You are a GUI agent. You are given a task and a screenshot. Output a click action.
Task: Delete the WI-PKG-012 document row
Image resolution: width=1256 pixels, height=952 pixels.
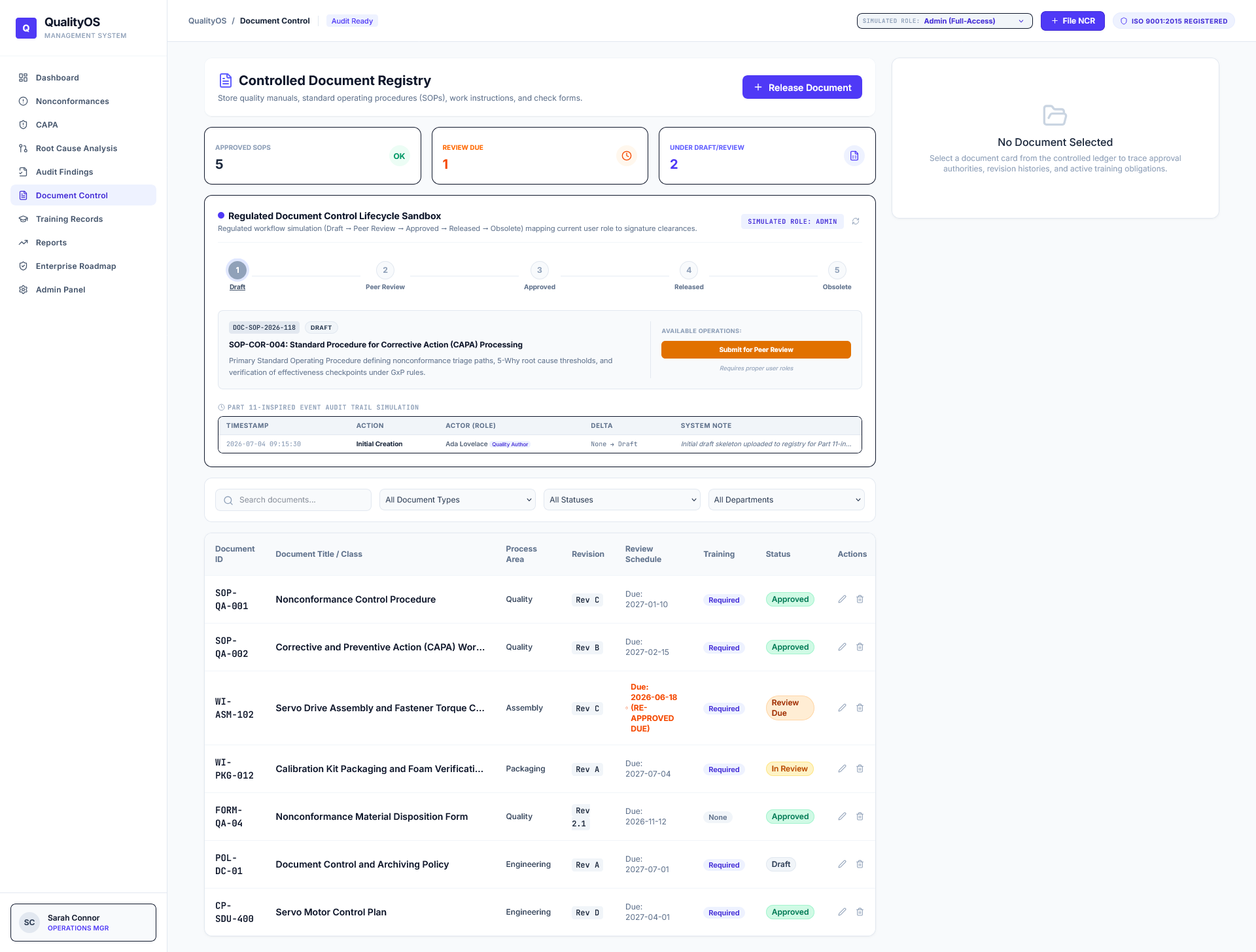860,769
